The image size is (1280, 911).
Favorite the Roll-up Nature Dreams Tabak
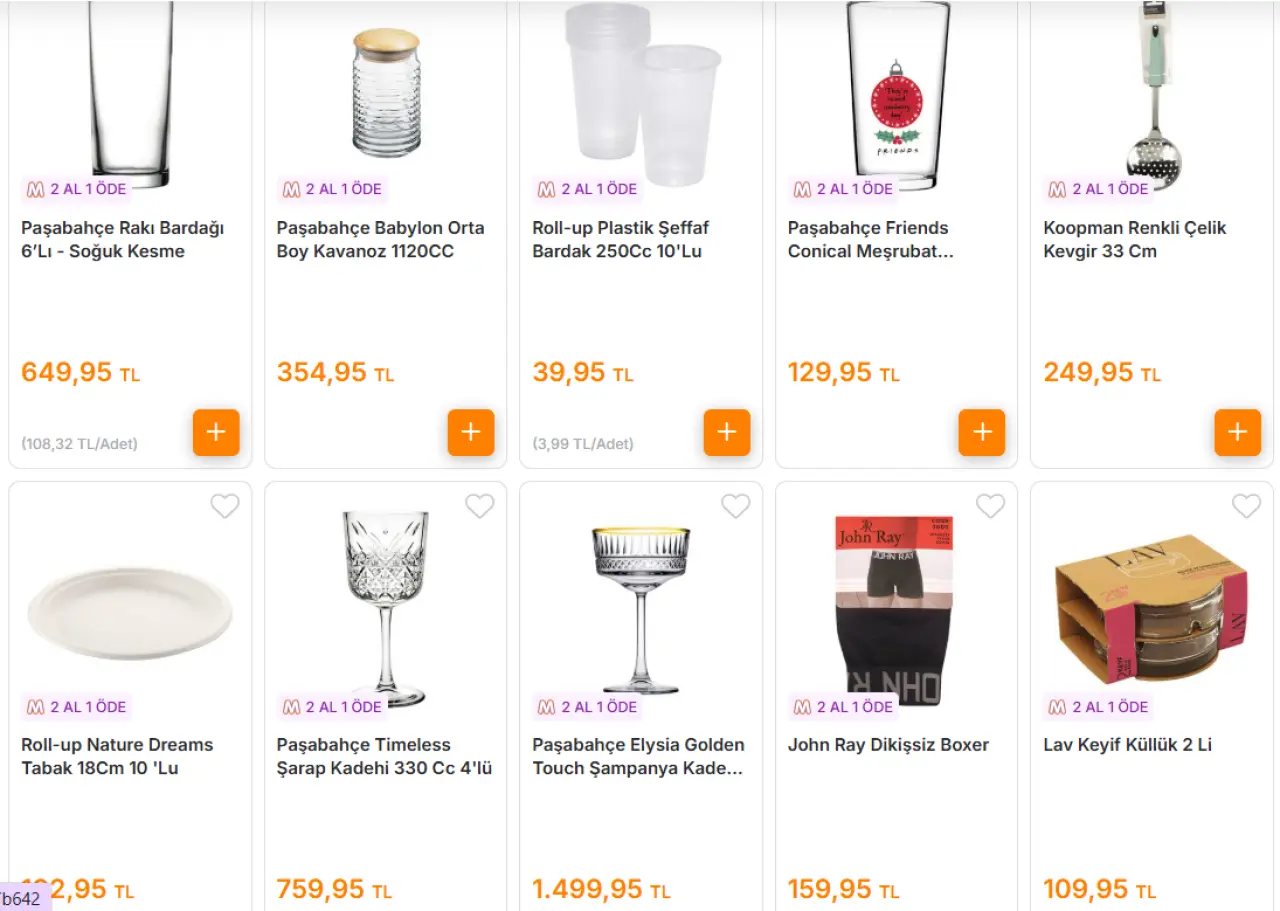pyautogui.click(x=225, y=507)
